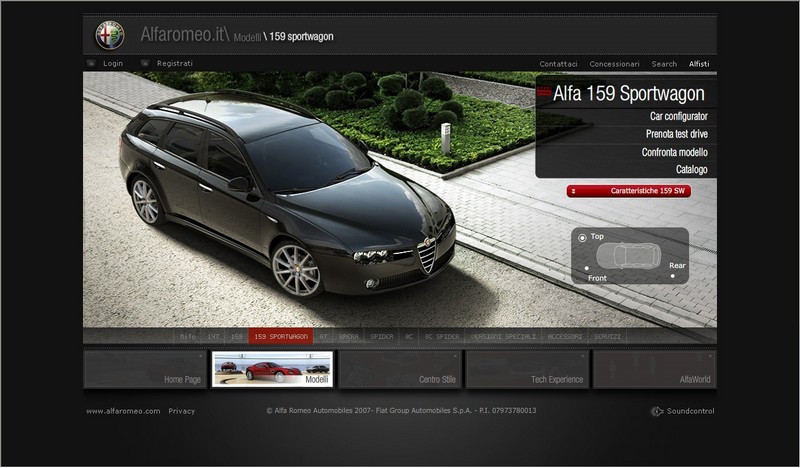Click the top-view car diagram
The width and height of the screenshot is (800, 468).
[629, 256]
